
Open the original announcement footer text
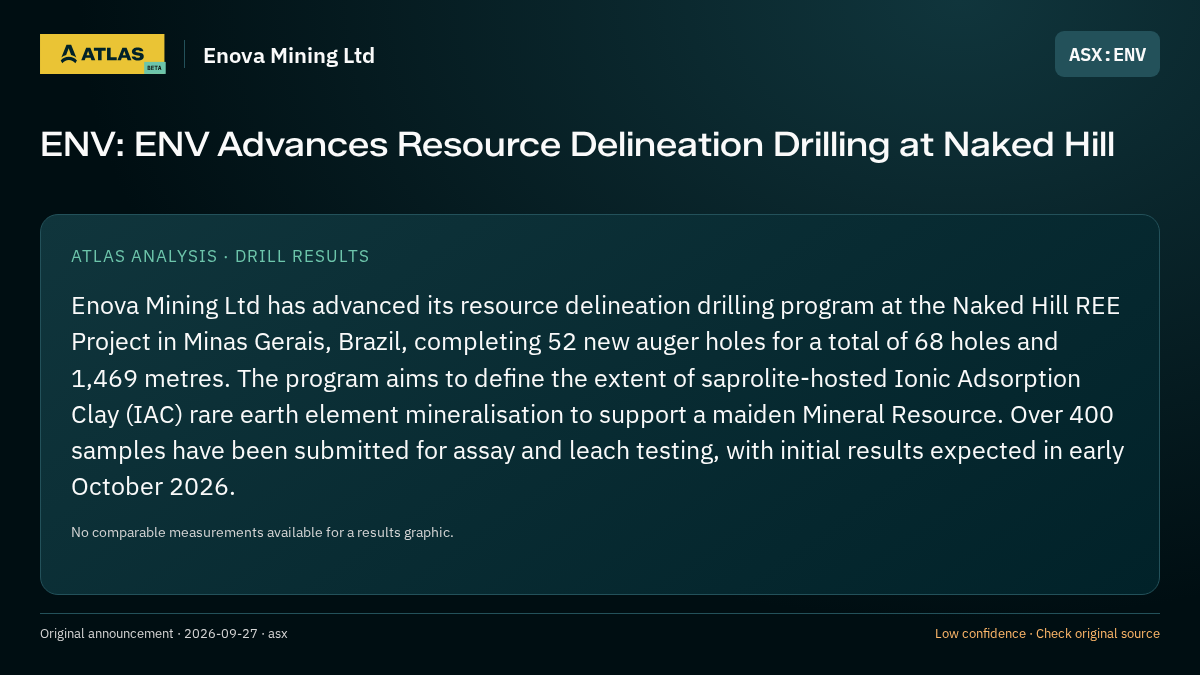tap(164, 634)
